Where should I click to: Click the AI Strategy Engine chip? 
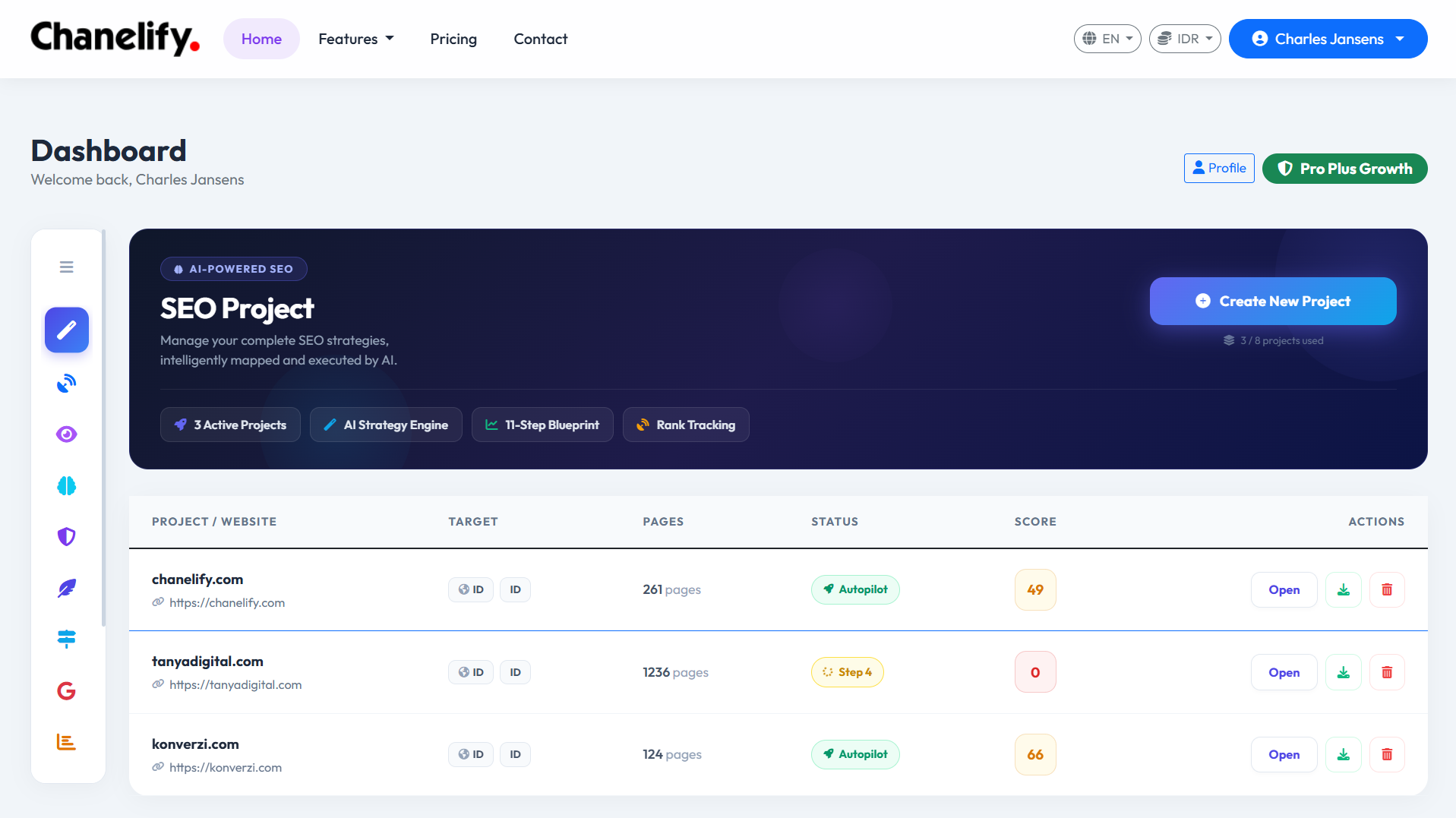point(386,425)
